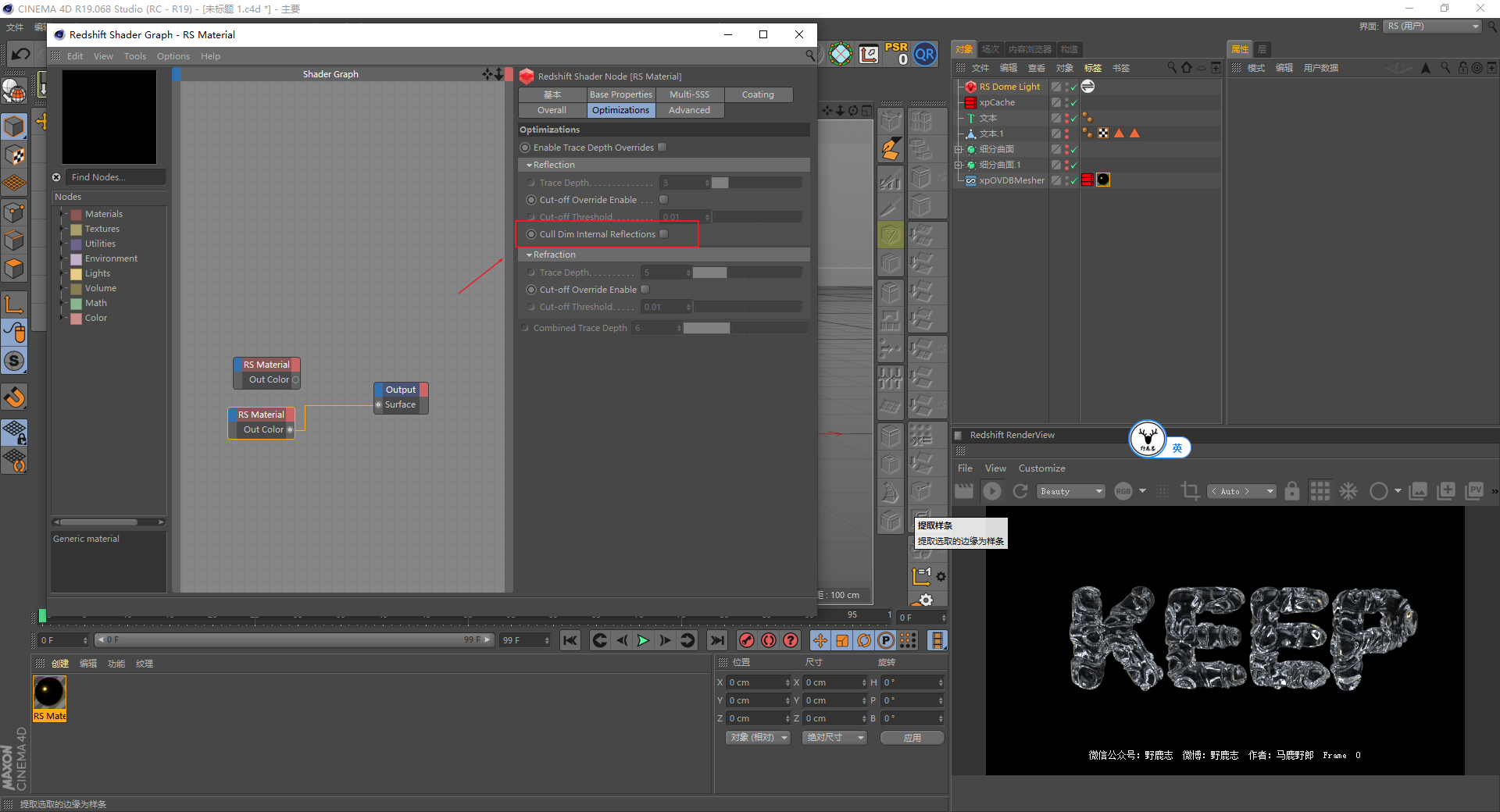Toggle the RenderView lock icon
1500x812 pixels.
(1292, 491)
